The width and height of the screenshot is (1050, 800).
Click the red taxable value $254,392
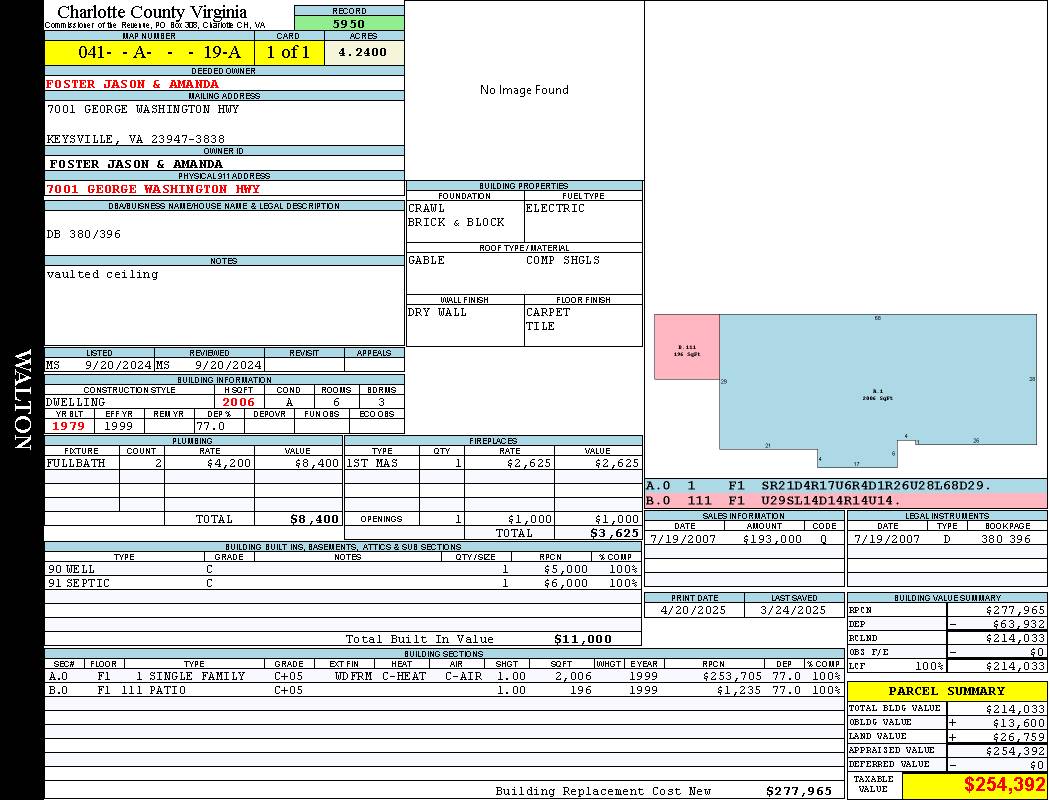1004,785
